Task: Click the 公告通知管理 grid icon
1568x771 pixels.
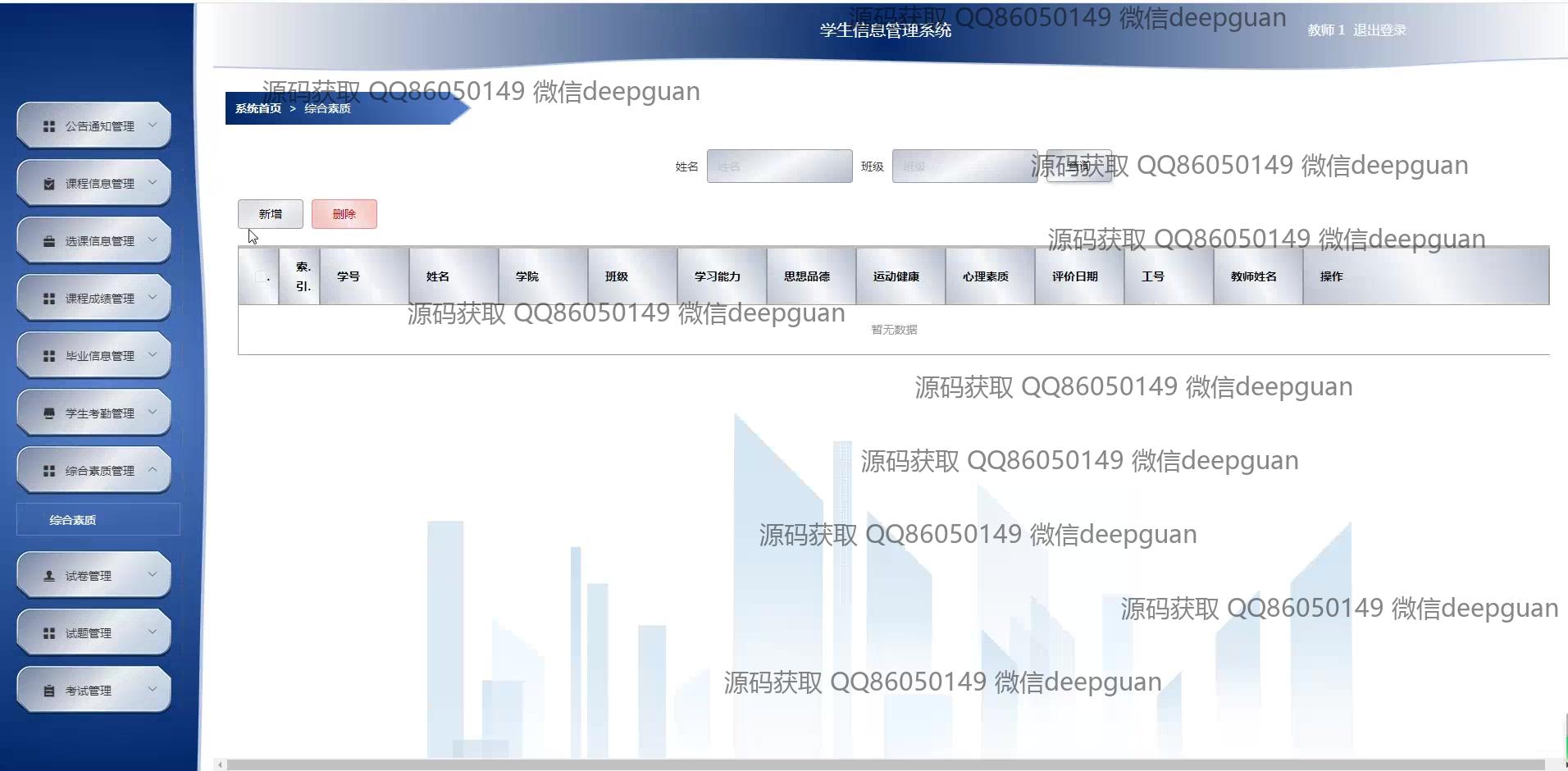Action: pos(49,126)
